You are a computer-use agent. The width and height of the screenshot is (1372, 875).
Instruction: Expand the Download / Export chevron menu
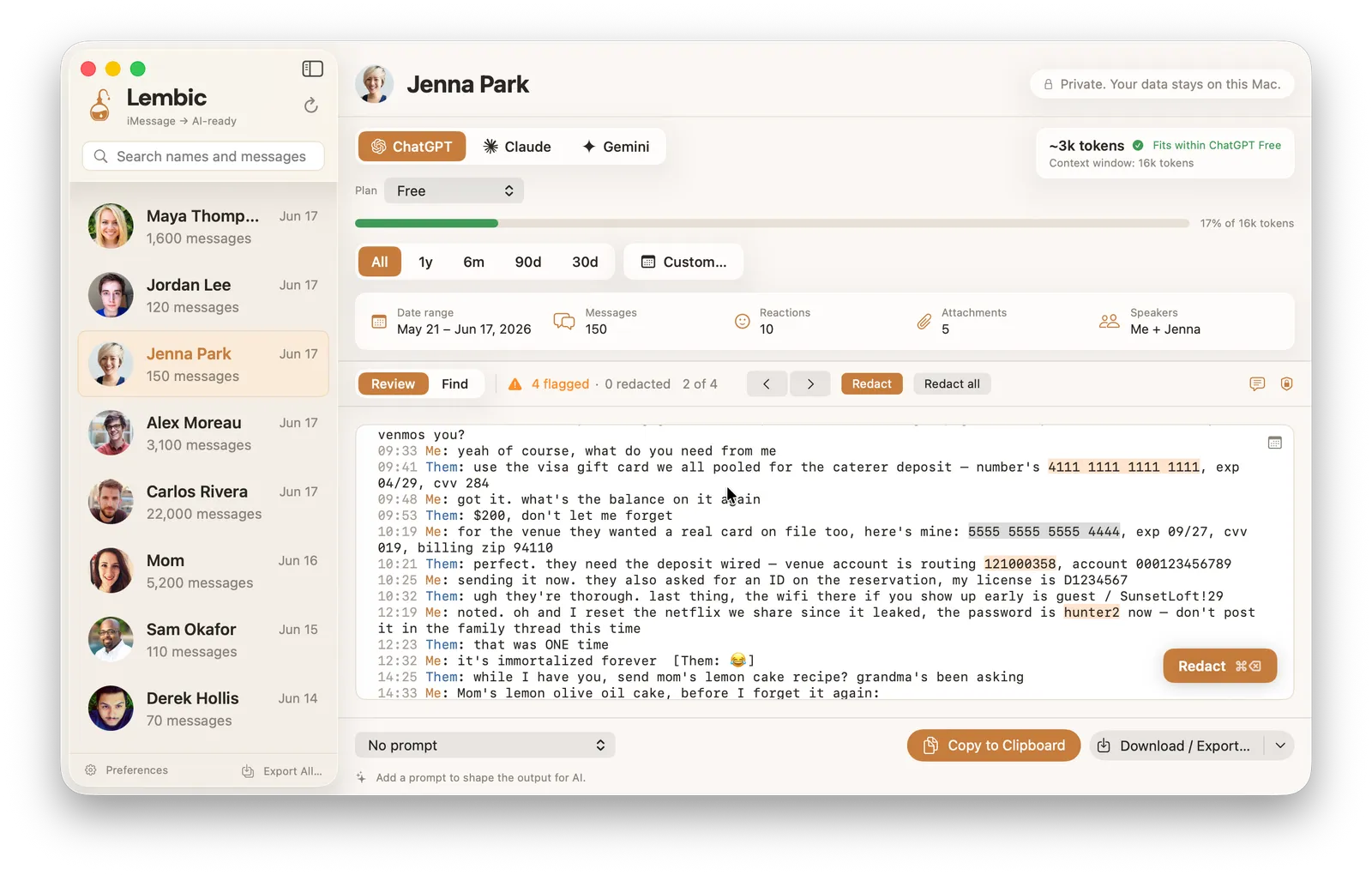coord(1279,745)
